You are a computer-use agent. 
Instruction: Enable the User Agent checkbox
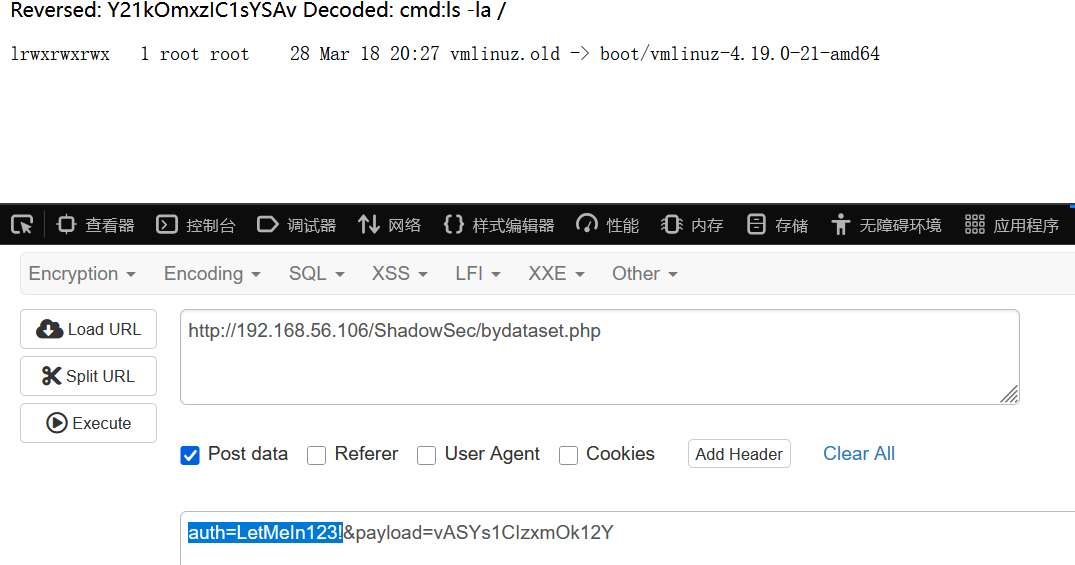[426, 455]
